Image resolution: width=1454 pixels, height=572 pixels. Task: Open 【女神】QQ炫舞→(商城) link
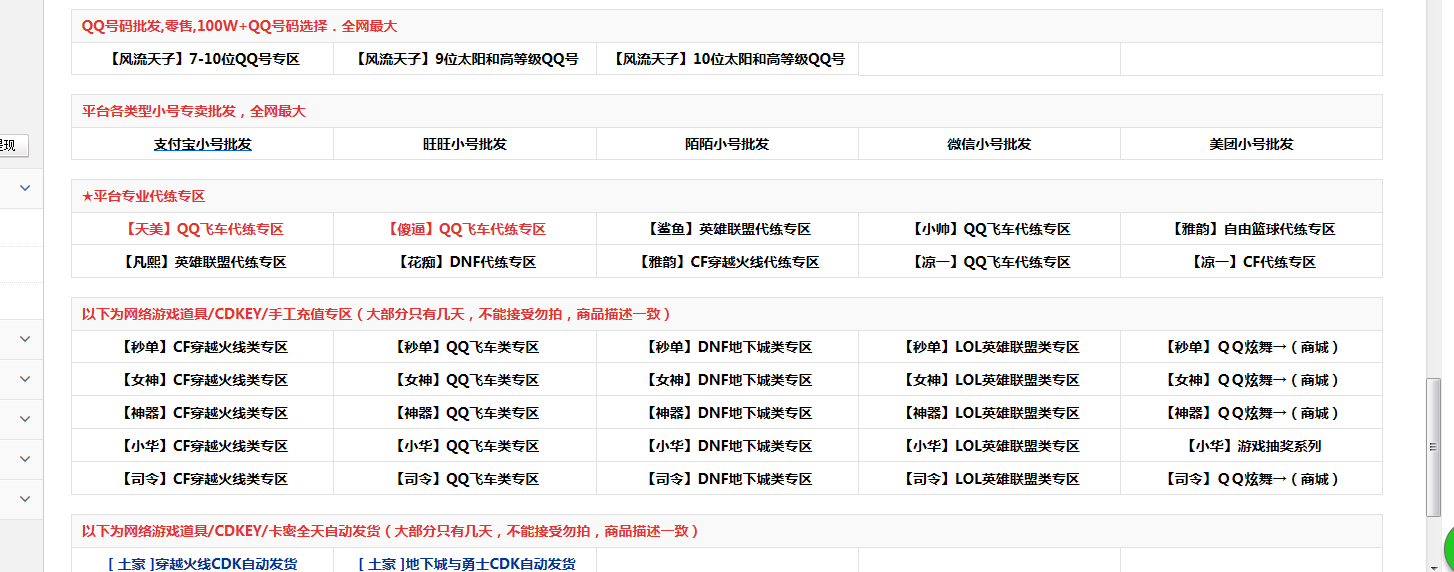tap(1251, 380)
